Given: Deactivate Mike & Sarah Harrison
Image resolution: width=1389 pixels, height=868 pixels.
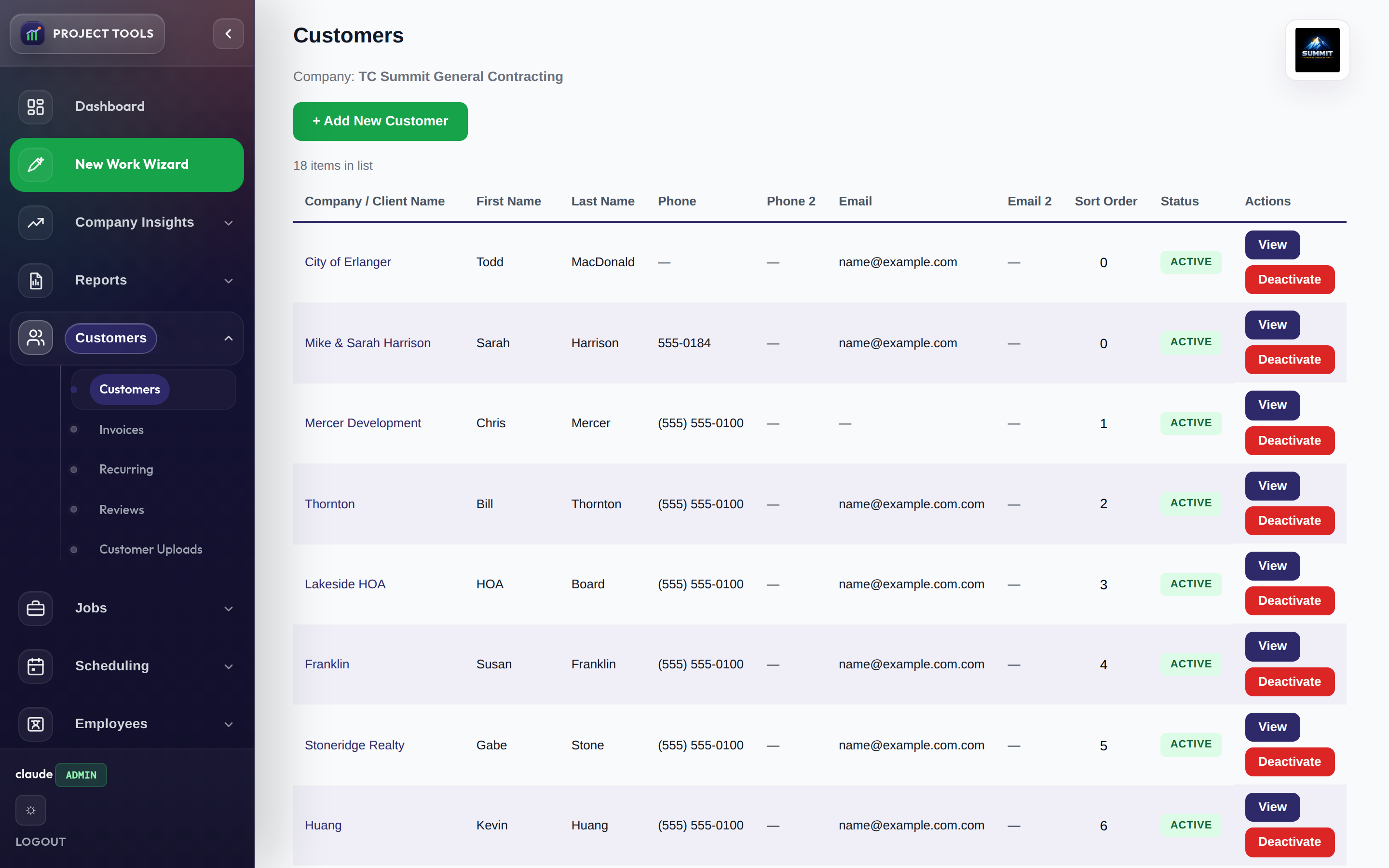Looking at the screenshot, I should tap(1289, 360).
